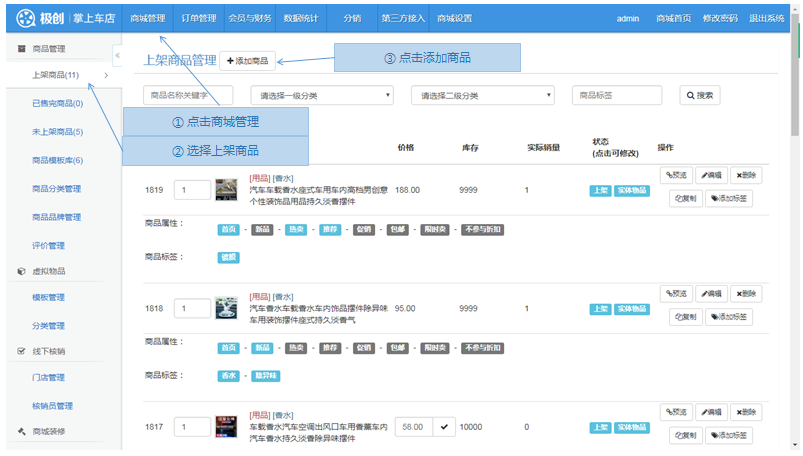The width and height of the screenshot is (803, 456).
Task: Copy product 1819
Action: pos(685,198)
